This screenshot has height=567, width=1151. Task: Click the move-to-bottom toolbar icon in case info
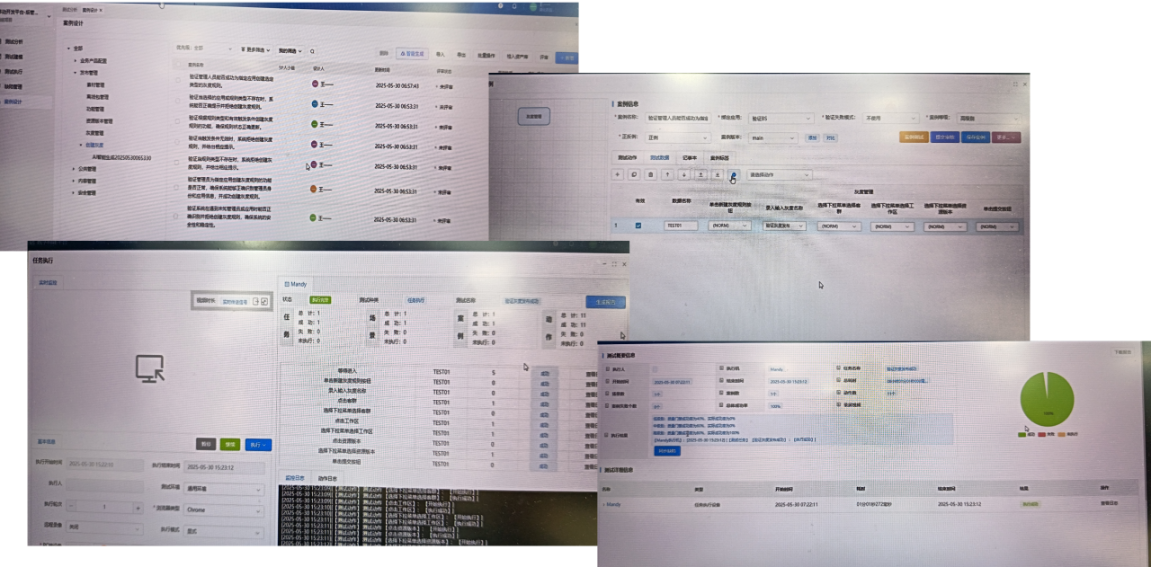717,175
